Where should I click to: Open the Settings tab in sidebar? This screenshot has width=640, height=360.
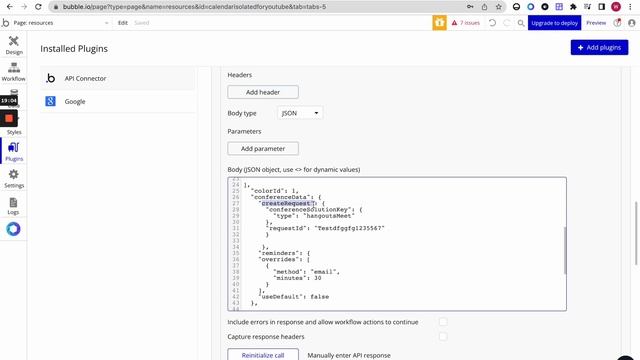pyautogui.click(x=14, y=179)
